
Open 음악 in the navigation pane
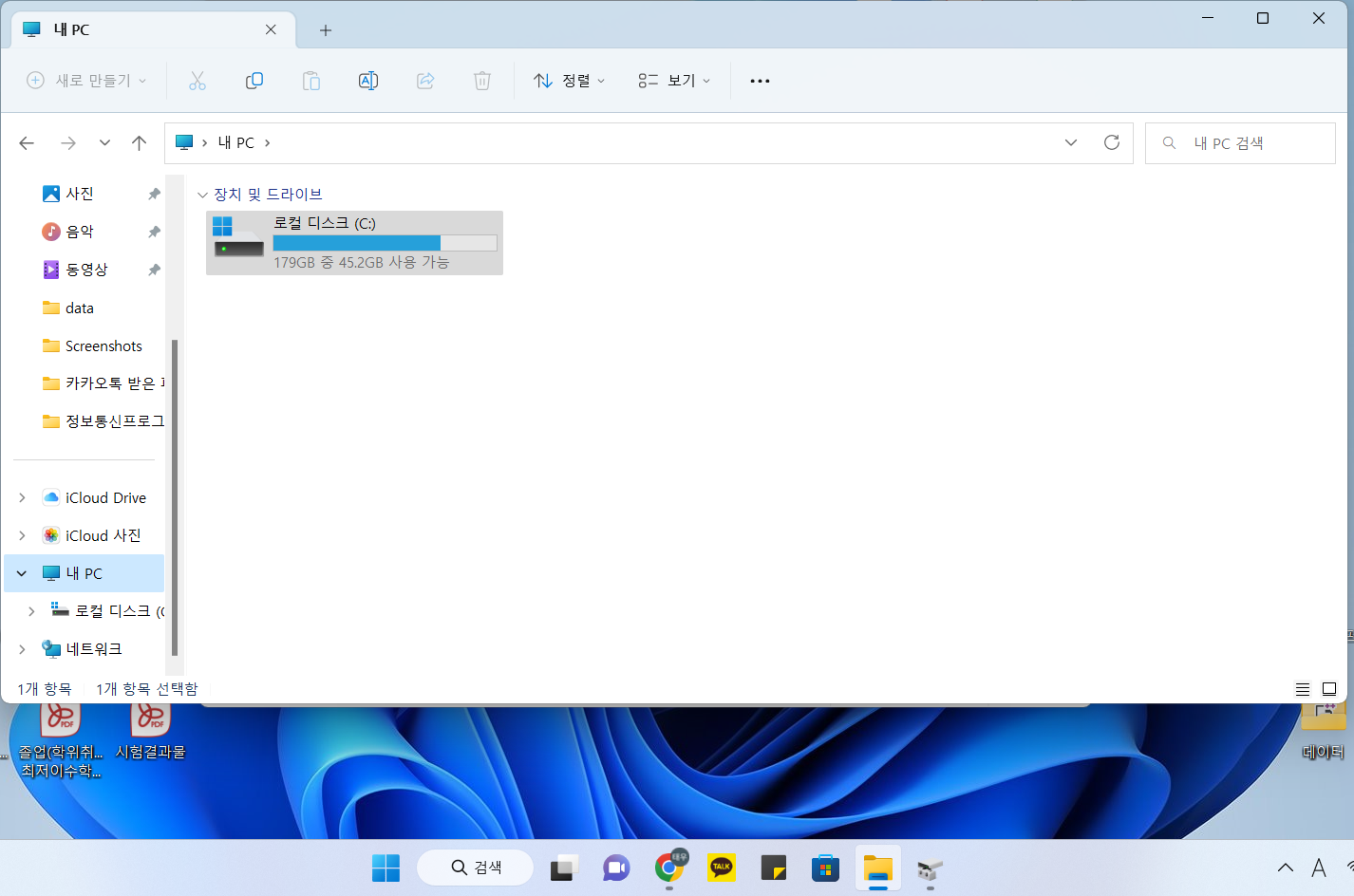click(79, 232)
